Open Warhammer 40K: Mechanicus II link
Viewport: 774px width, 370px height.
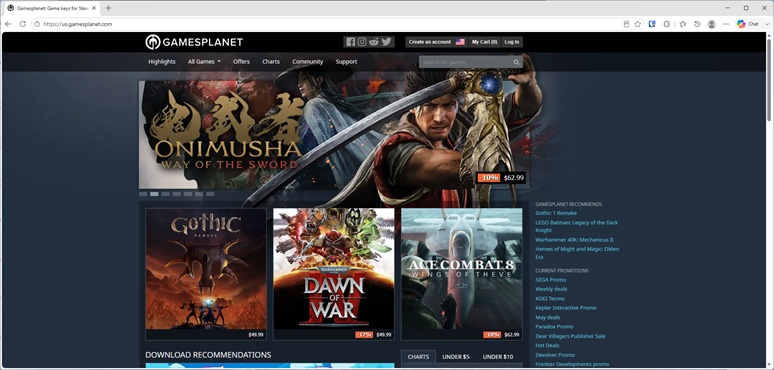574,240
